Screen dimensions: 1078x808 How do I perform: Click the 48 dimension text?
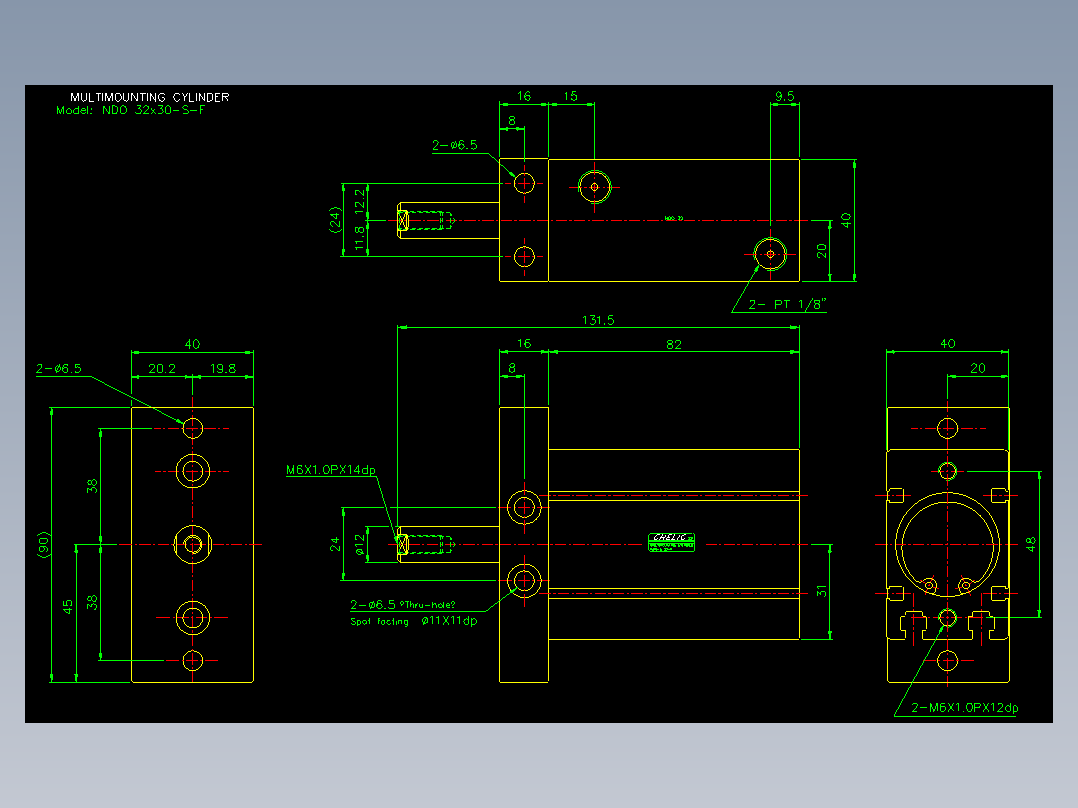click(x=1031, y=544)
